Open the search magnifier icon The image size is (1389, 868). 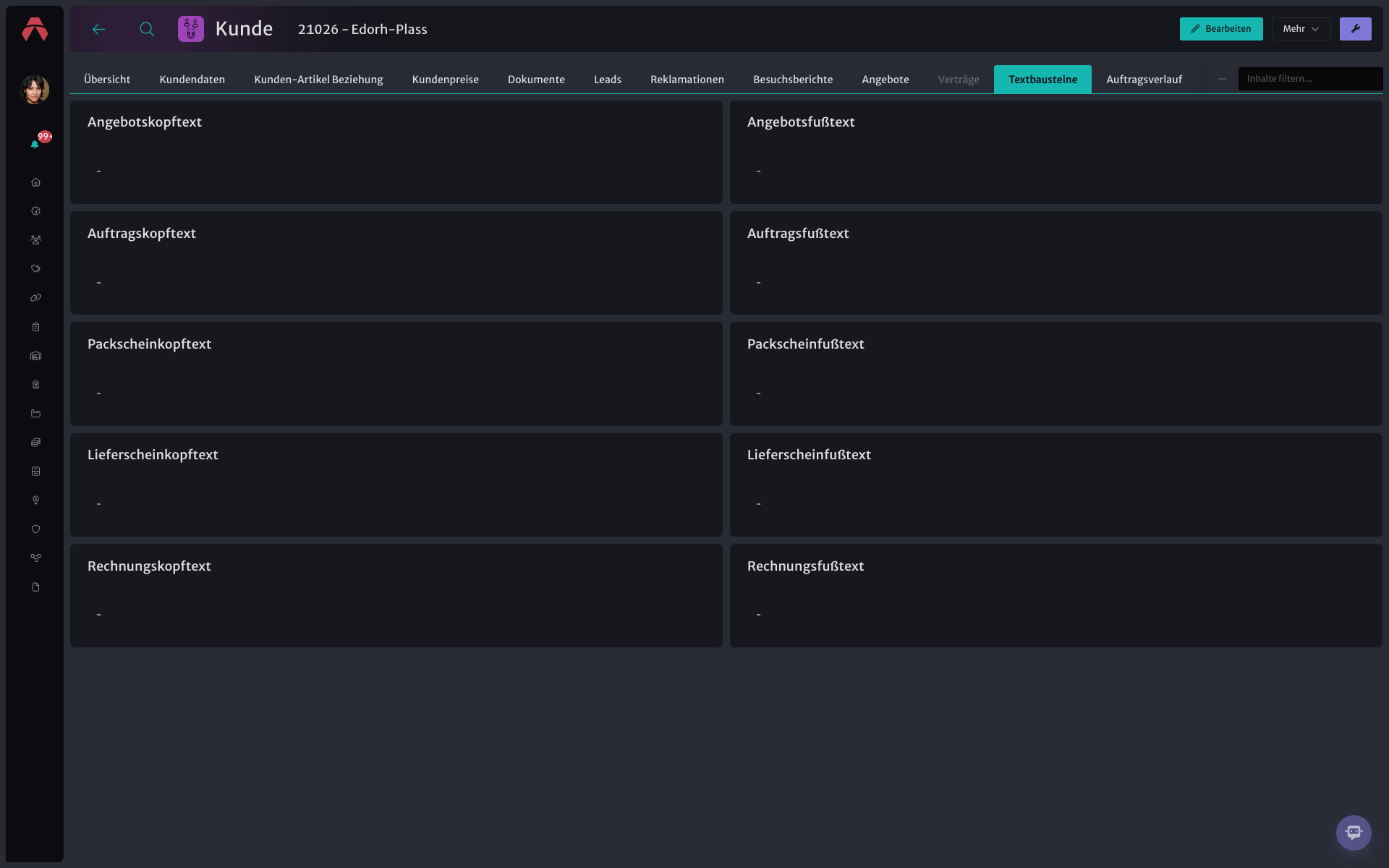point(147,29)
